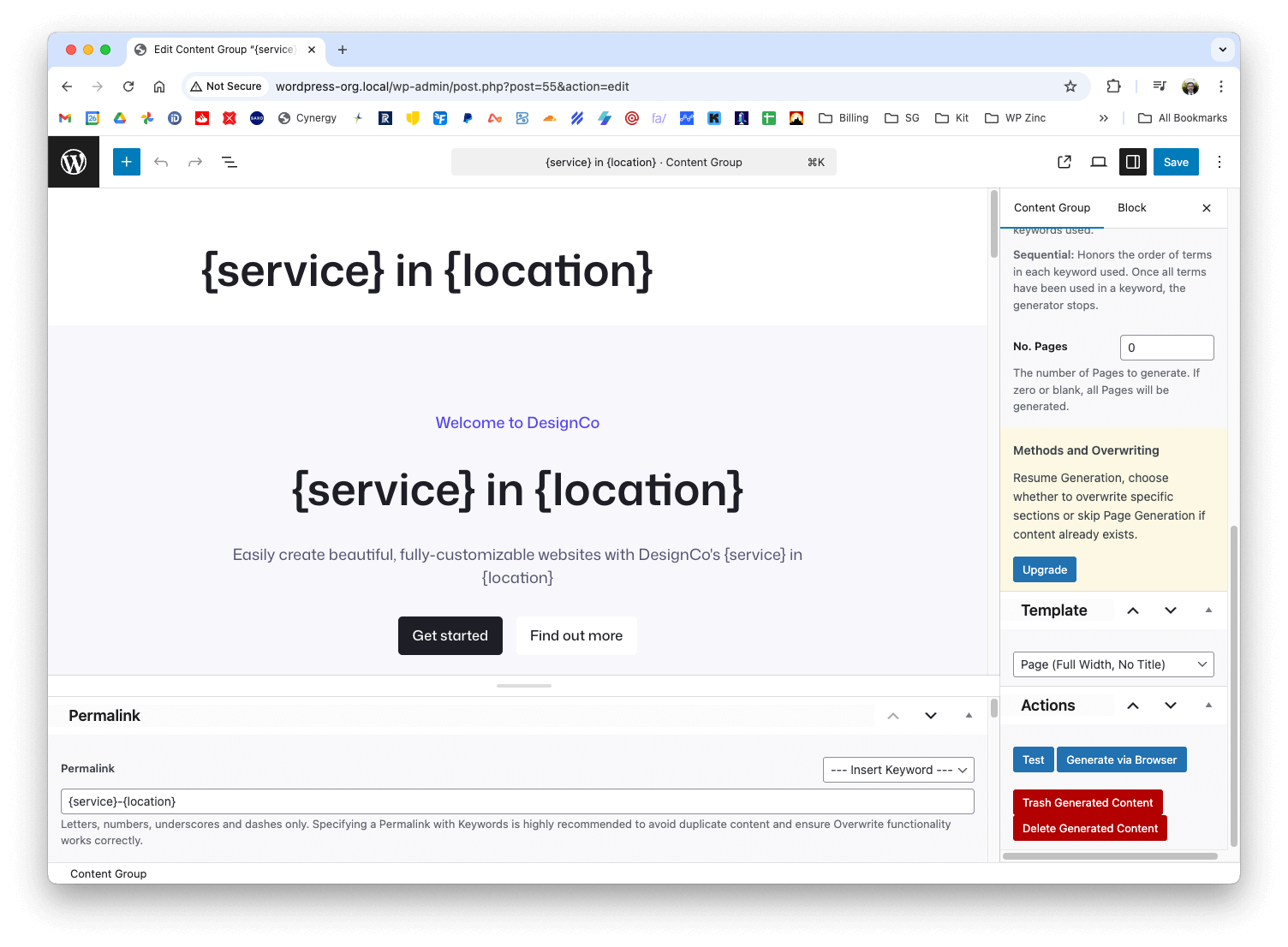1288x947 pixels.
Task: Open the PayPal bookmark icon
Action: [x=468, y=118]
